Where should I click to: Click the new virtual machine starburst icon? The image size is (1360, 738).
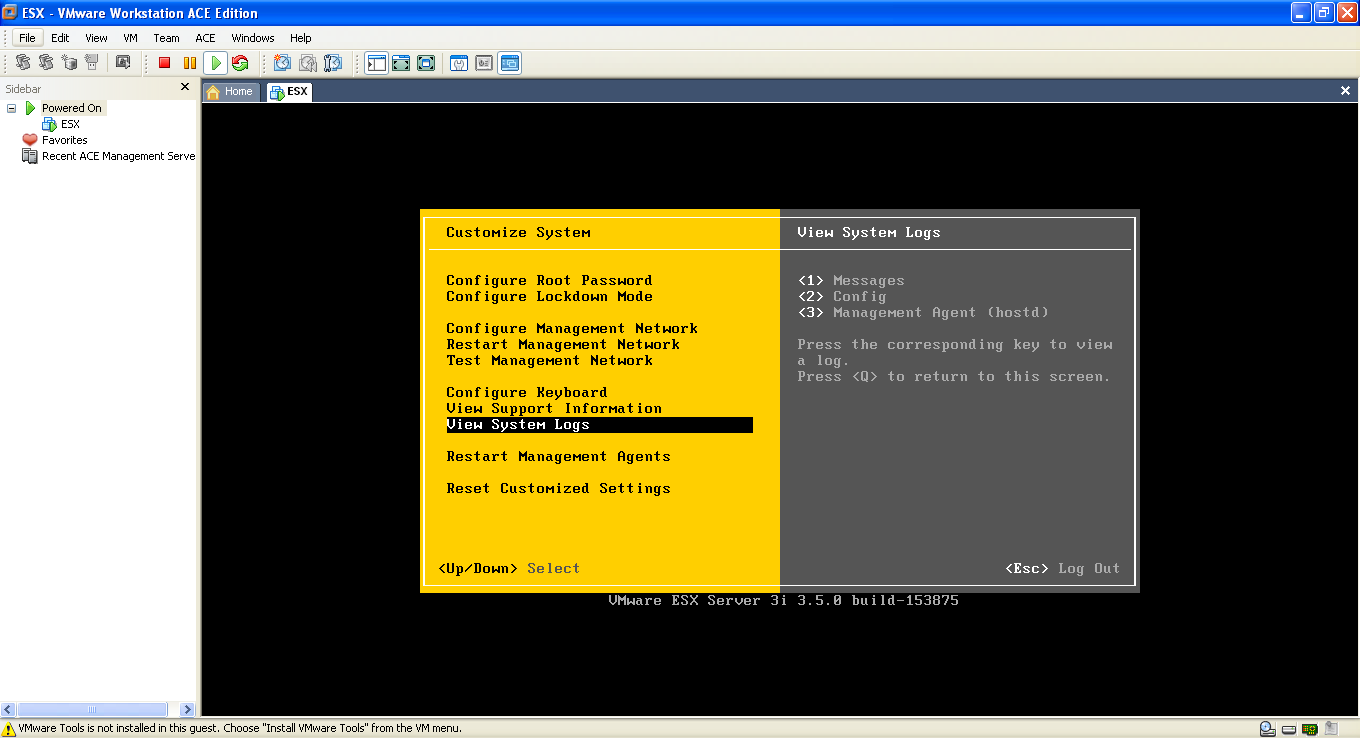coord(69,63)
